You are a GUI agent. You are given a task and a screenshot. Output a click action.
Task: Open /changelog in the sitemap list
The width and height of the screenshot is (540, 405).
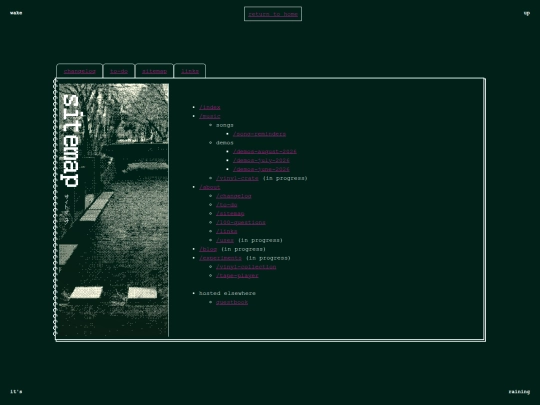click(x=233, y=196)
